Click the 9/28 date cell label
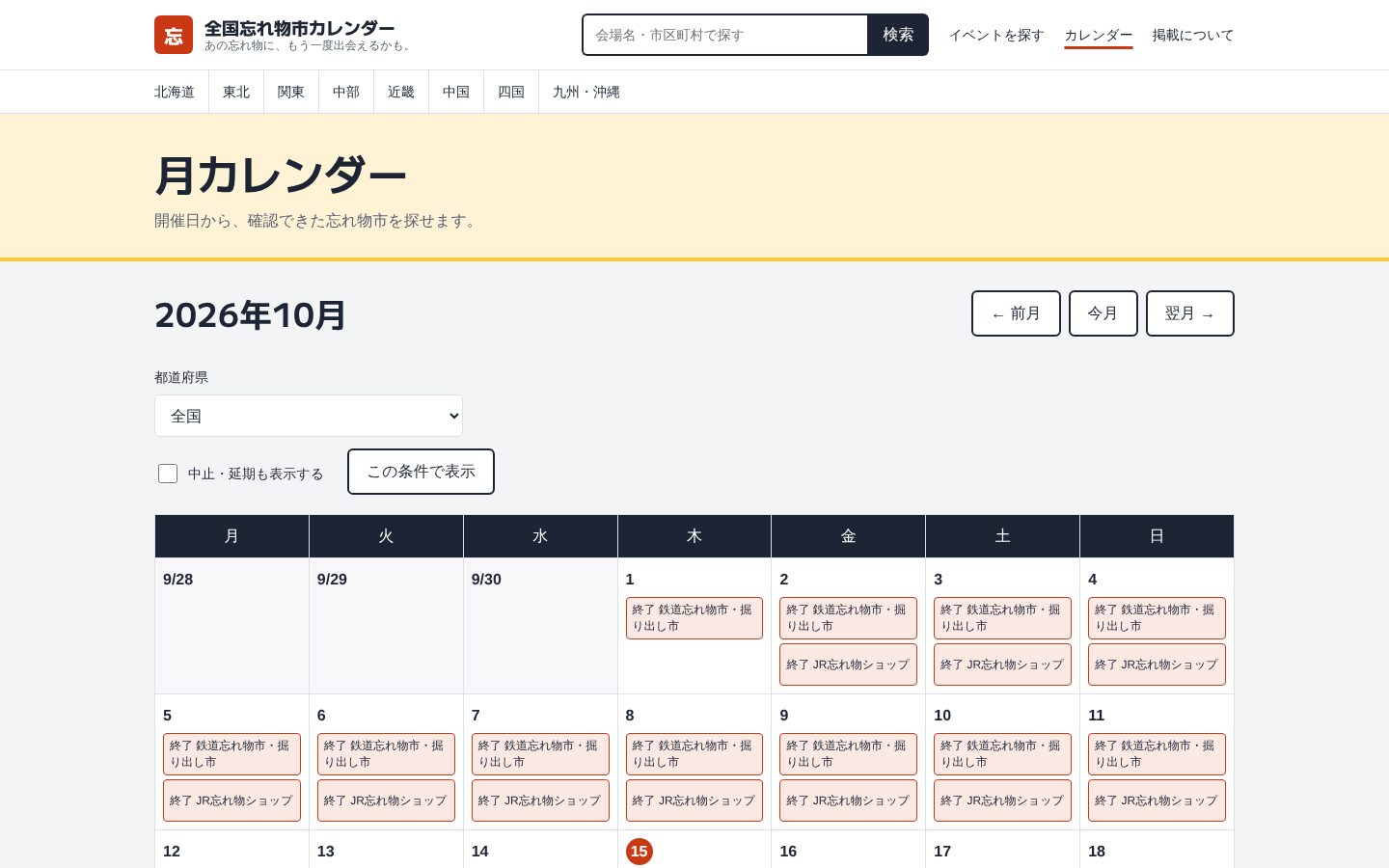Image resolution: width=1389 pixels, height=868 pixels. click(x=178, y=580)
